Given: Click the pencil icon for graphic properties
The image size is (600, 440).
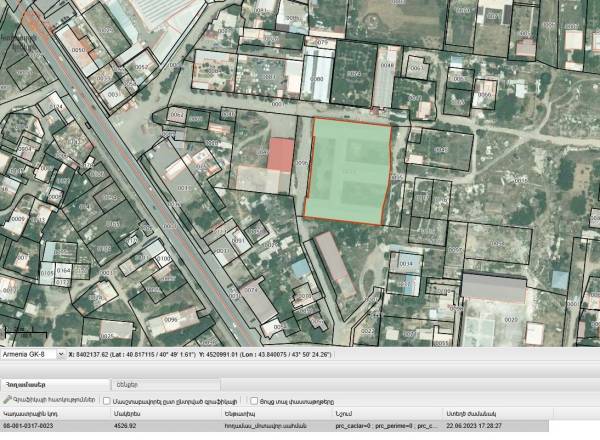Looking at the screenshot, I should pyautogui.click(x=8, y=399).
